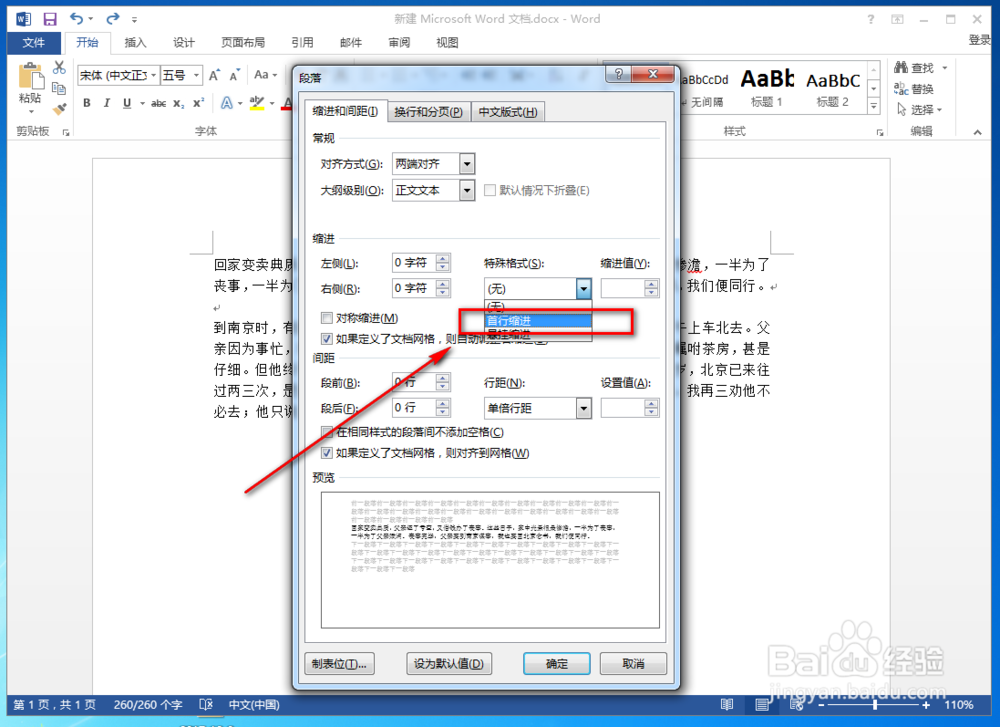Click the Replace icon in editing group

901,88
